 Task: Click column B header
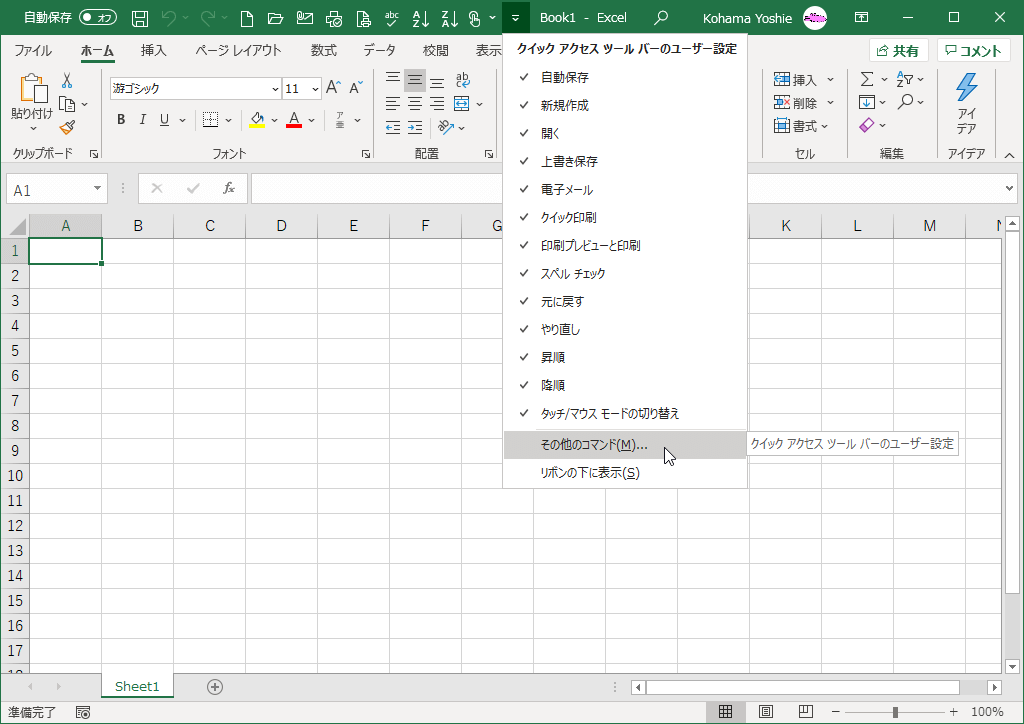(x=138, y=226)
